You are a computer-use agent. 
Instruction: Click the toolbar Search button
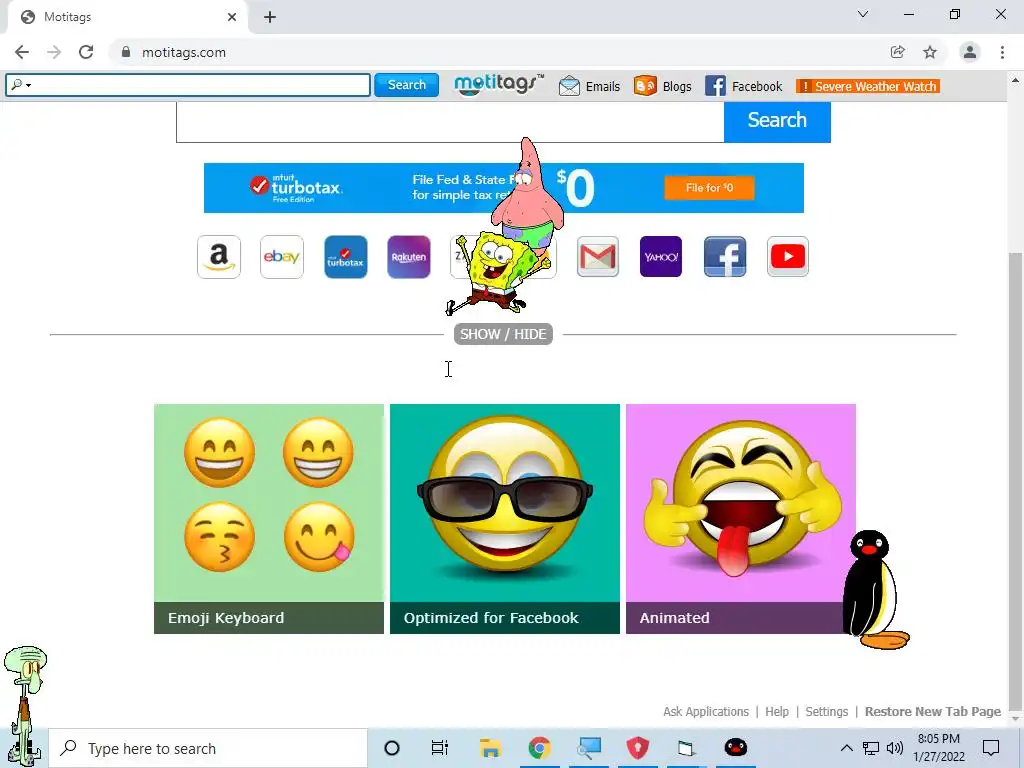[406, 85]
